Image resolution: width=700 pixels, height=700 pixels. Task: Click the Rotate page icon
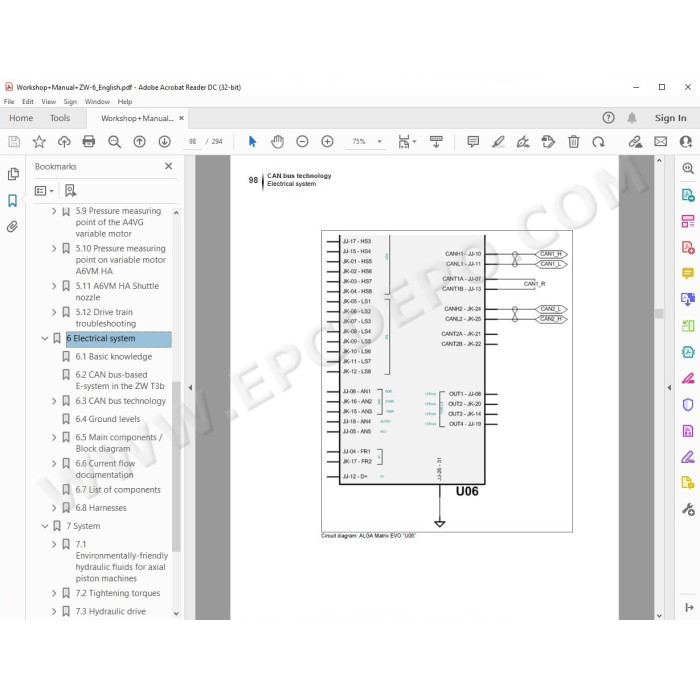click(598, 142)
